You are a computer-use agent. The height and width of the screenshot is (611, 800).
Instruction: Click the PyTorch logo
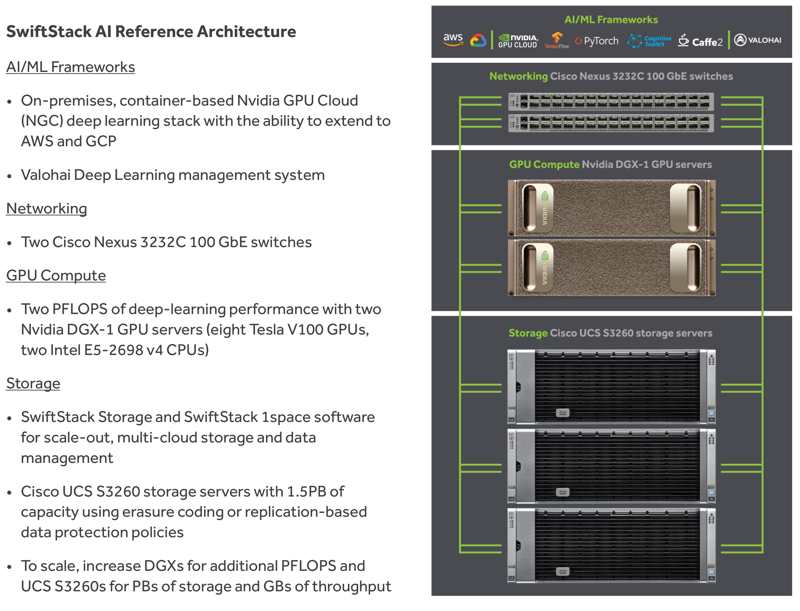click(596, 41)
